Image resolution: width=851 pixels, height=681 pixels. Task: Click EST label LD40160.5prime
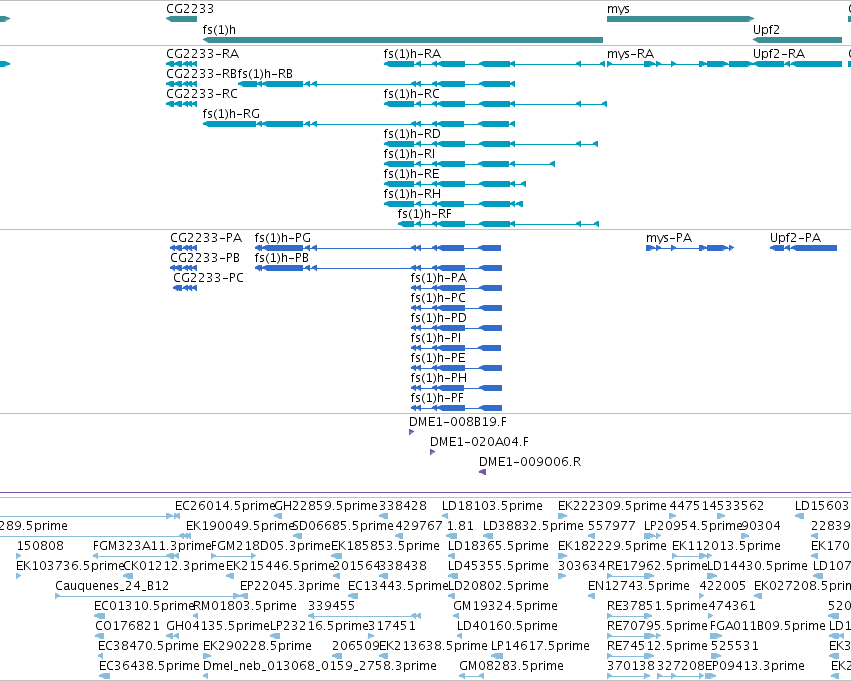[x=507, y=626]
